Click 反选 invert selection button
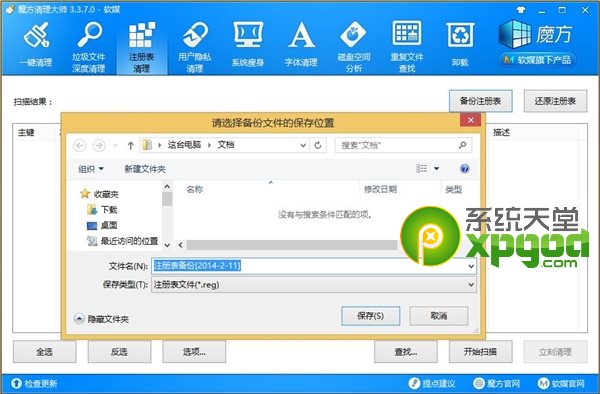The width and height of the screenshot is (600, 394). coord(119,352)
